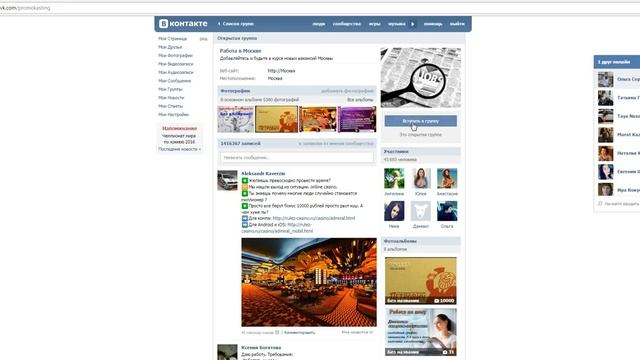Click Комментировать under casino post
Screen dimensions: 640x360
pyautogui.click(x=299, y=333)
